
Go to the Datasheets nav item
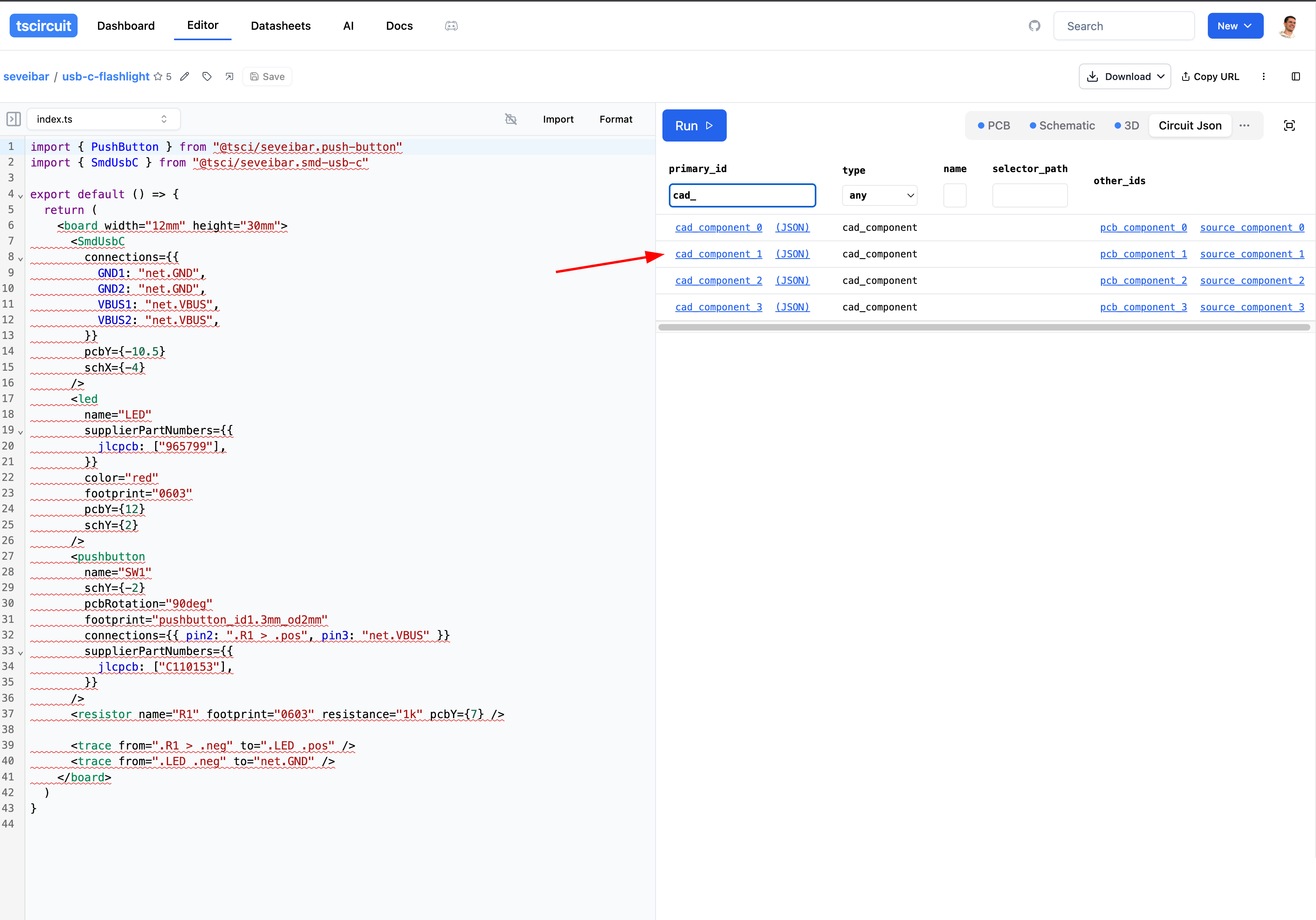point(280,26)
